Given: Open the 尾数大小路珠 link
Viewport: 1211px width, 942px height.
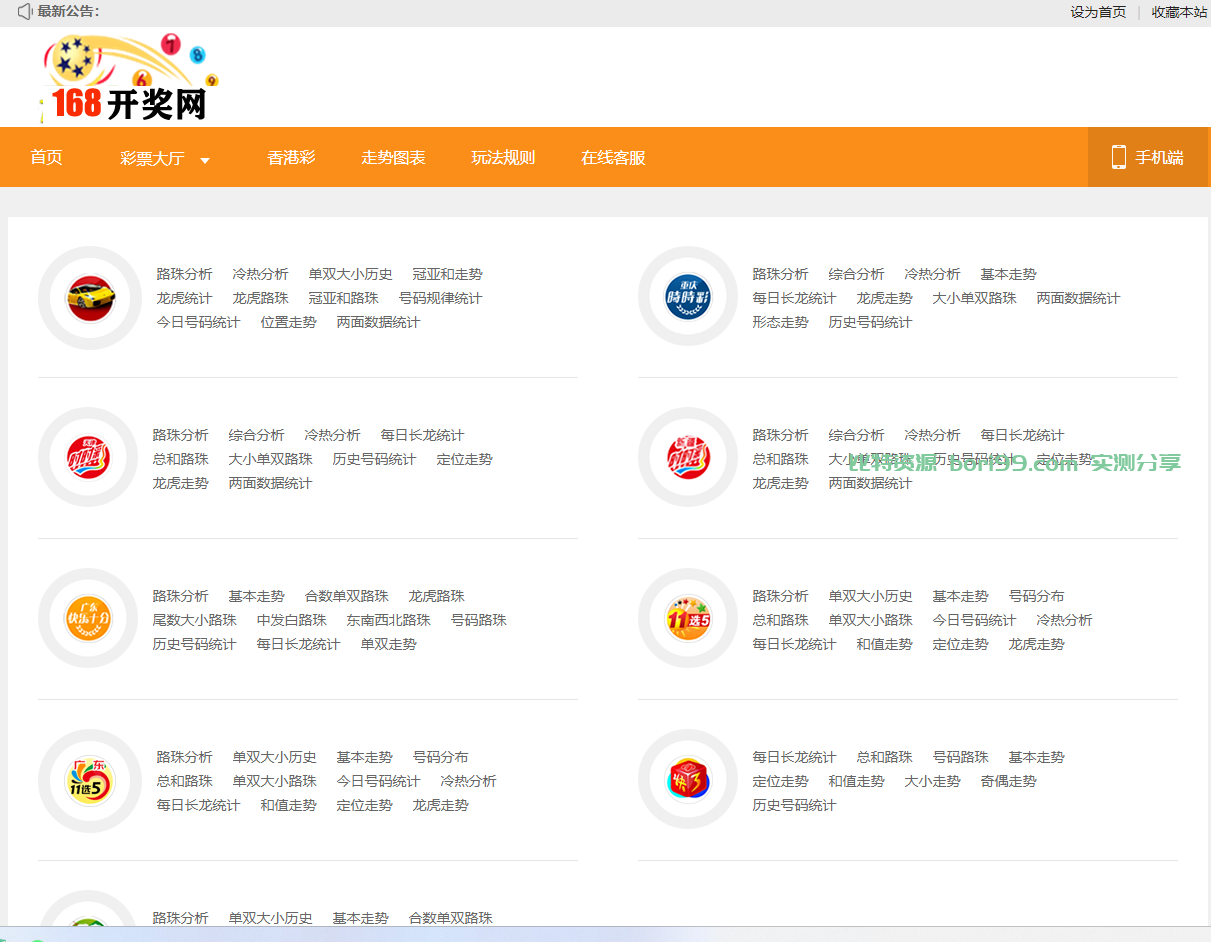Looking at the screenshot, I should tap(194, 620).
